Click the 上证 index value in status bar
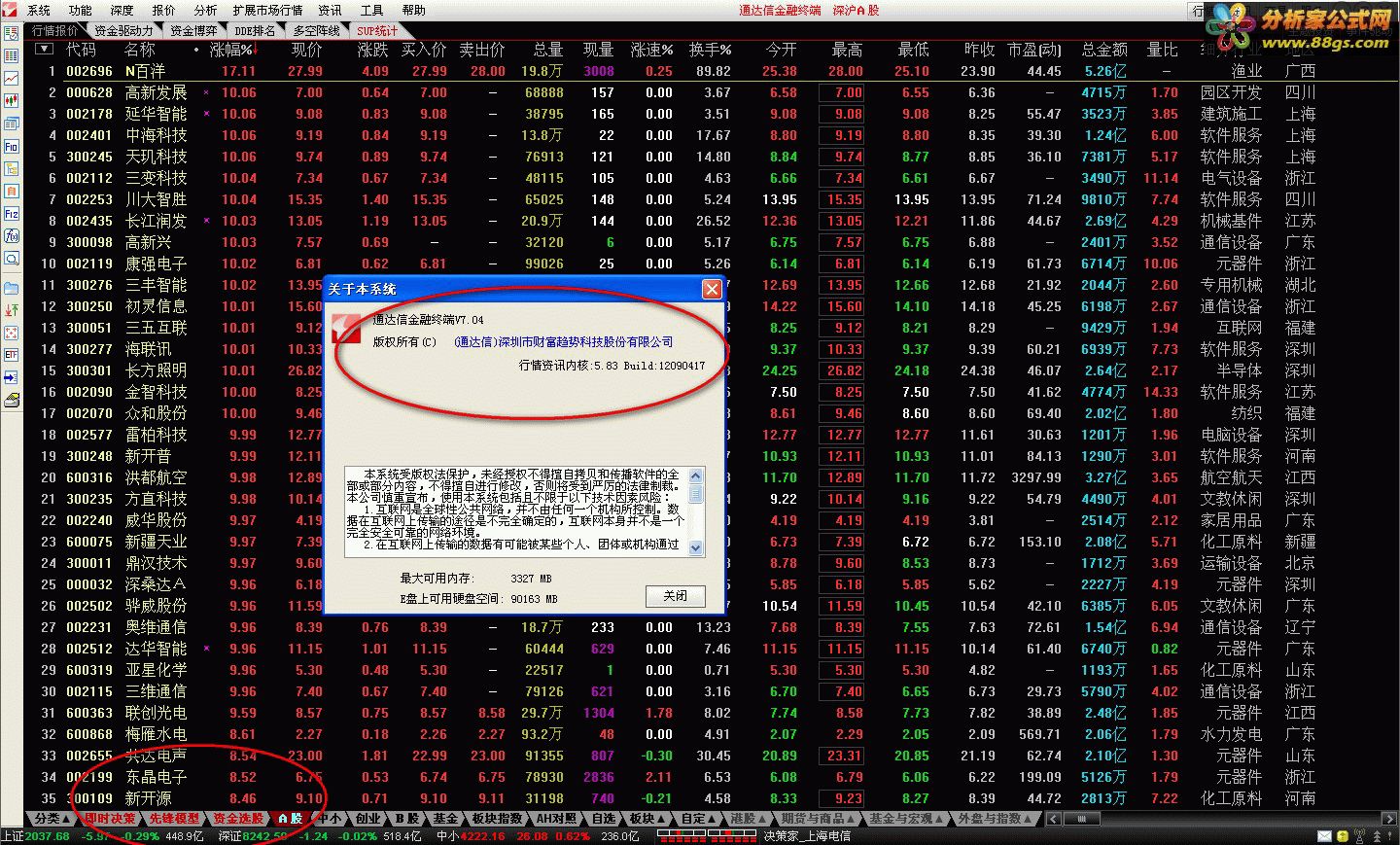The height and width of the screenshot is (845, 1400). (x=48, y=836)
